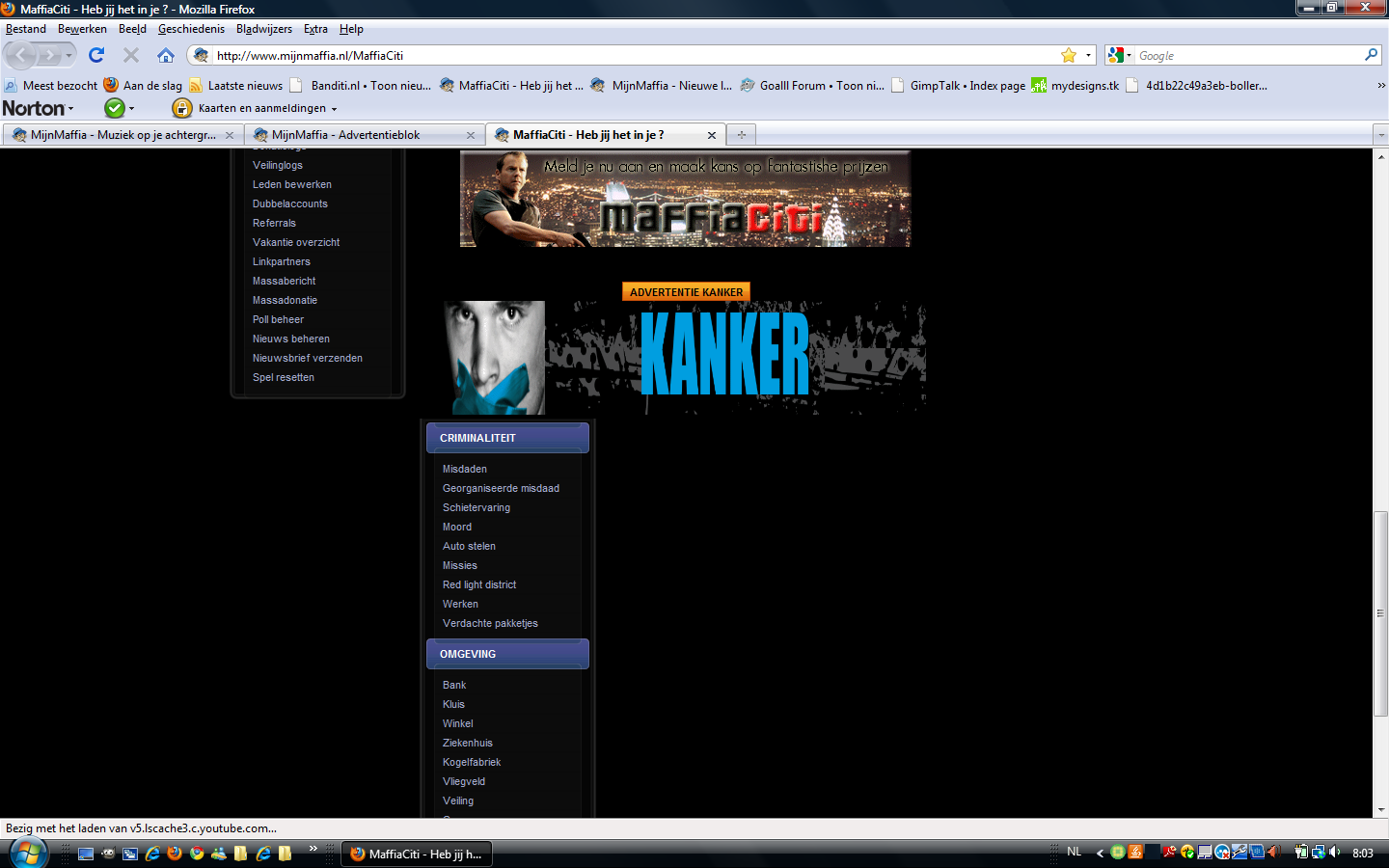Open the Bestand menu
The height and width of the screenshot is (868, 1389).
tap(26, 29)
